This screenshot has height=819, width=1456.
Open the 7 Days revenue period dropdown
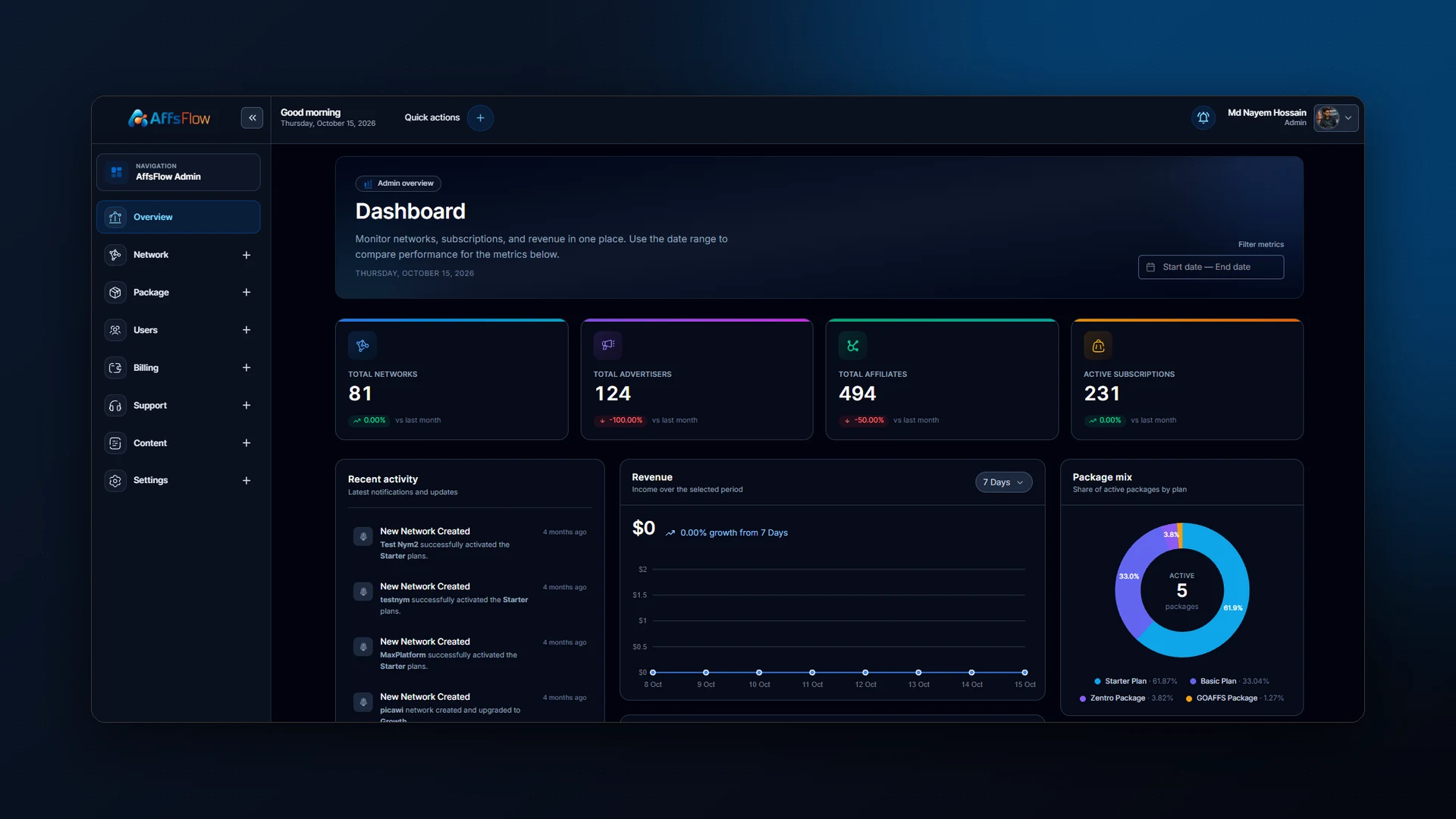(x=1003, y=482)
